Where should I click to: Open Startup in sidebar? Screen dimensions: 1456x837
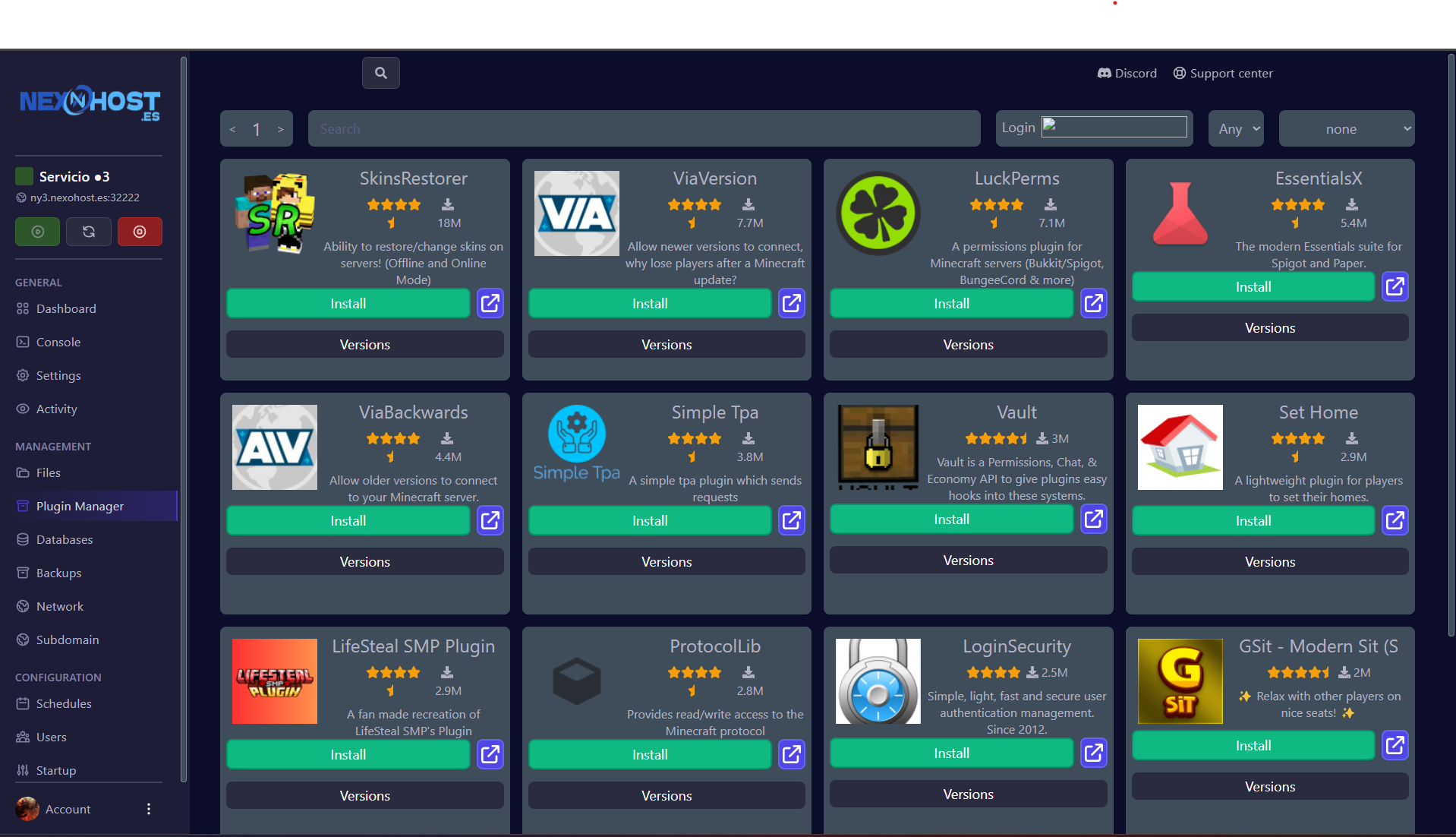click(90, 770)
